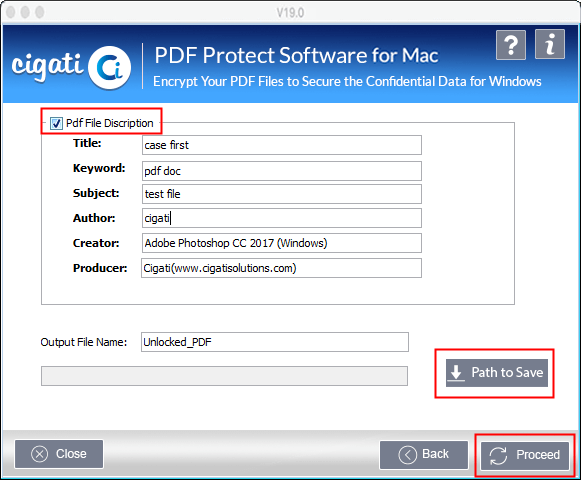Click the empty grey save path field
Image resolution: width=581 pixels, height=480 pixels.
(x=224, y=376)
